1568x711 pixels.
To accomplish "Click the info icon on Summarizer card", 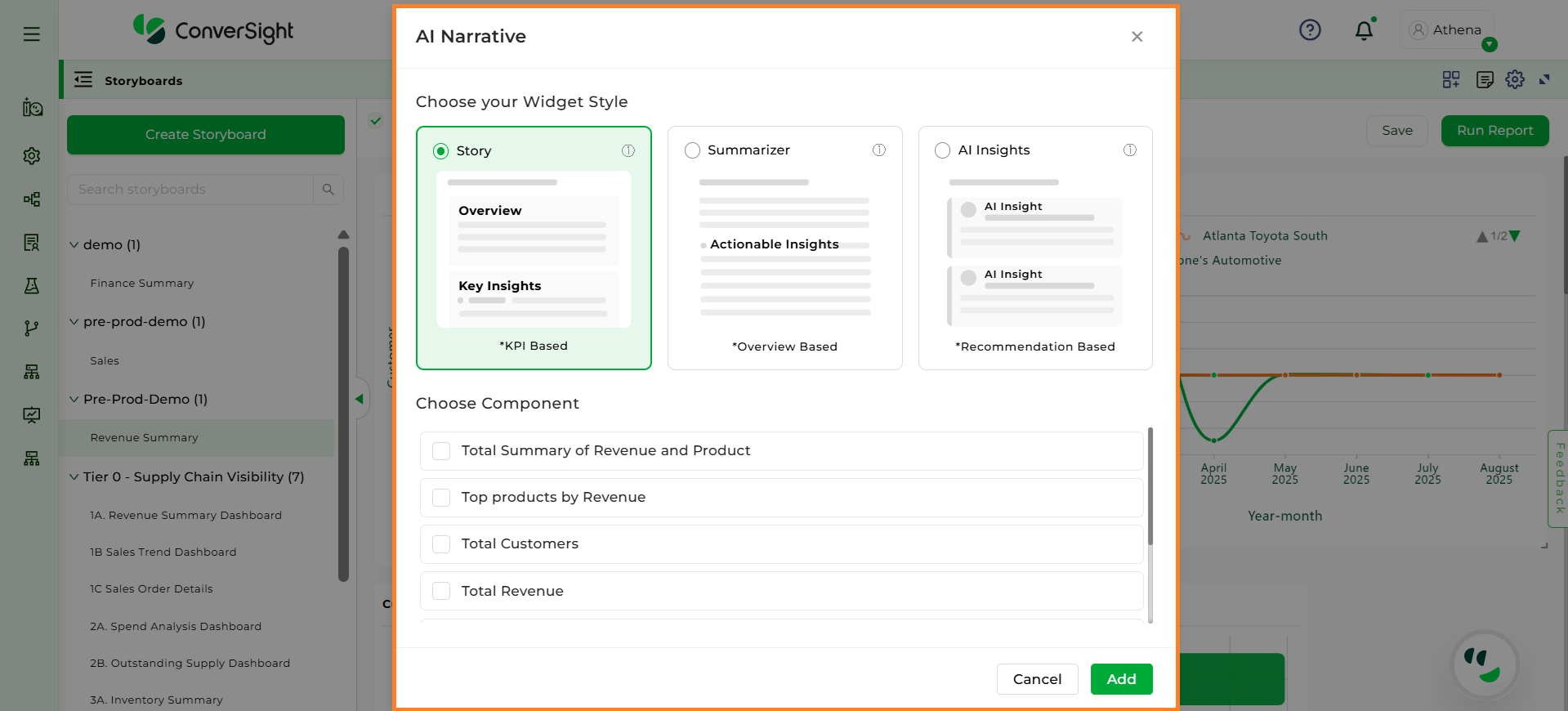I will pyautogui.click(x=879, y=150).
